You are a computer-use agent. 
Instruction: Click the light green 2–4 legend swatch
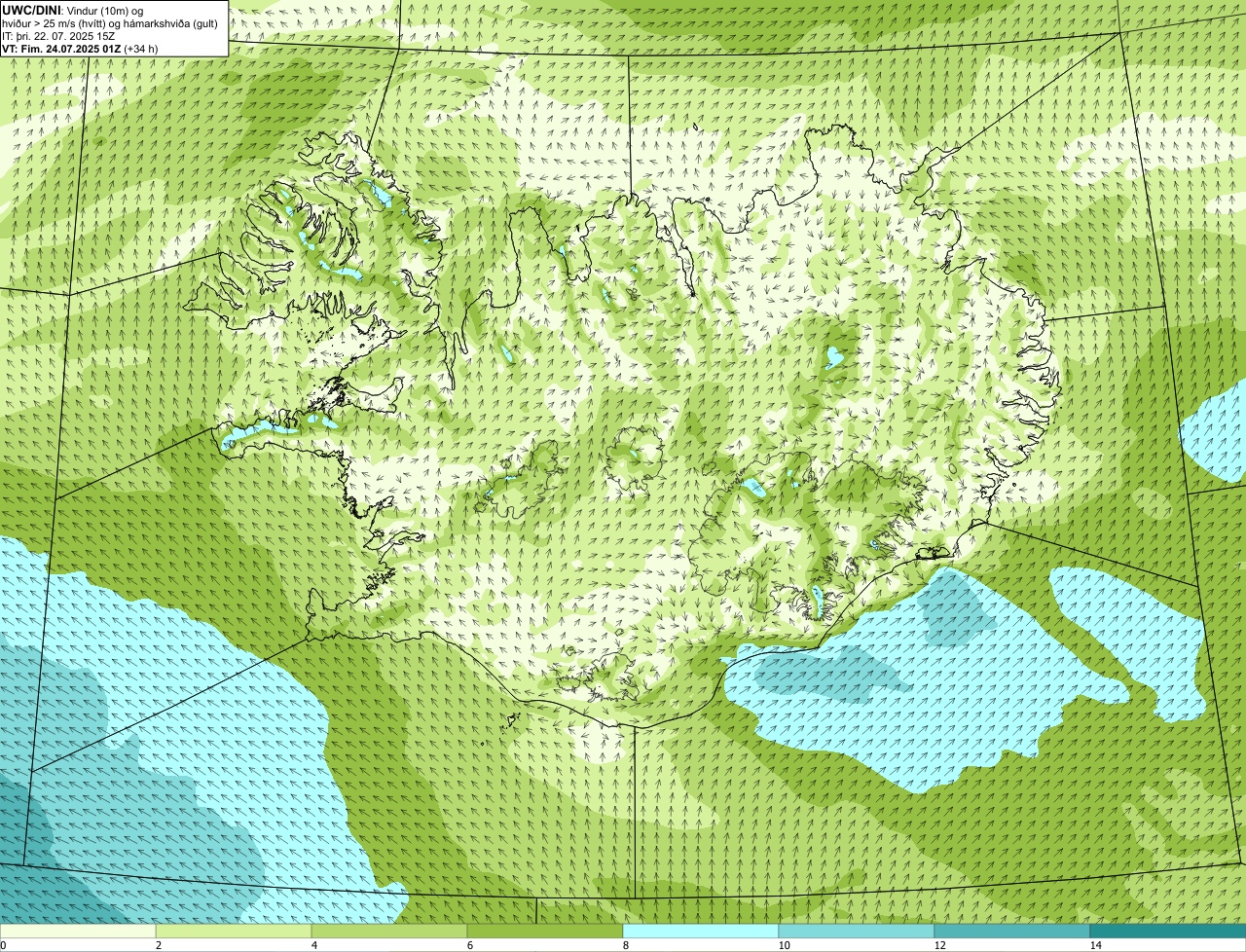[234, 931]
